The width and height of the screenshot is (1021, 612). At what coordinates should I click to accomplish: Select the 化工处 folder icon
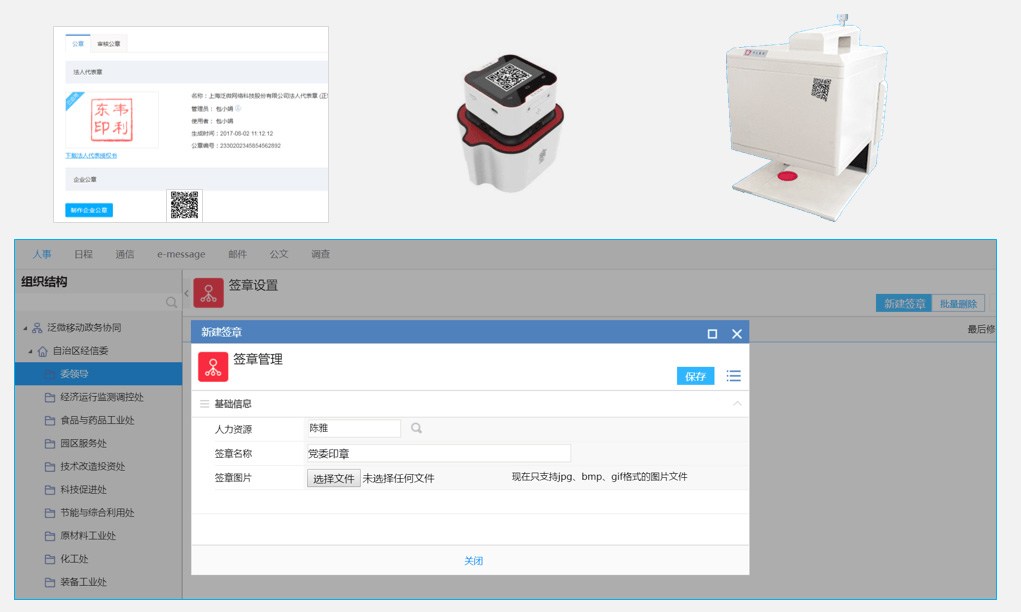pyautogui.click(x=50, y=559)
